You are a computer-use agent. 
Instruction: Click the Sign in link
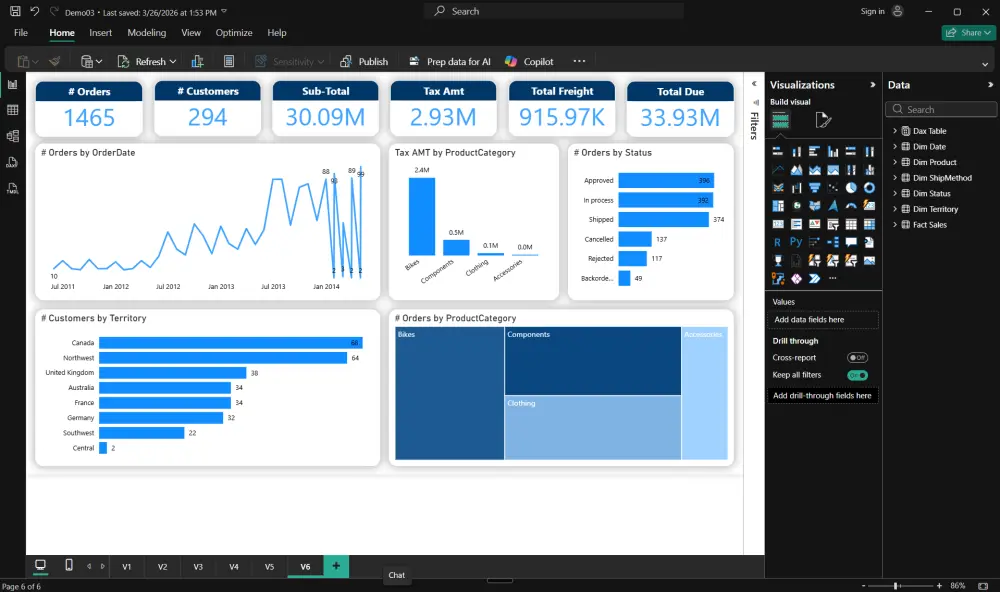pos(872,11)
